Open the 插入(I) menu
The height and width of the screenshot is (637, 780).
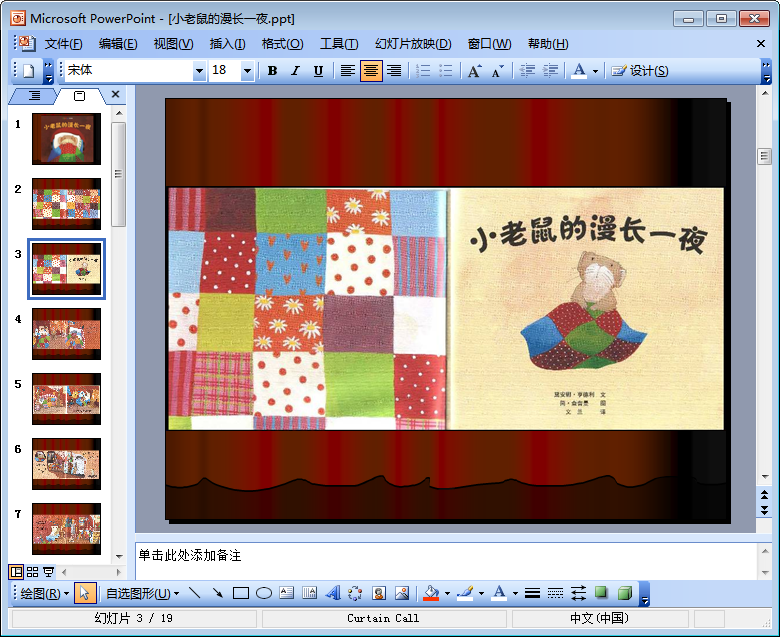click(227, 44)
